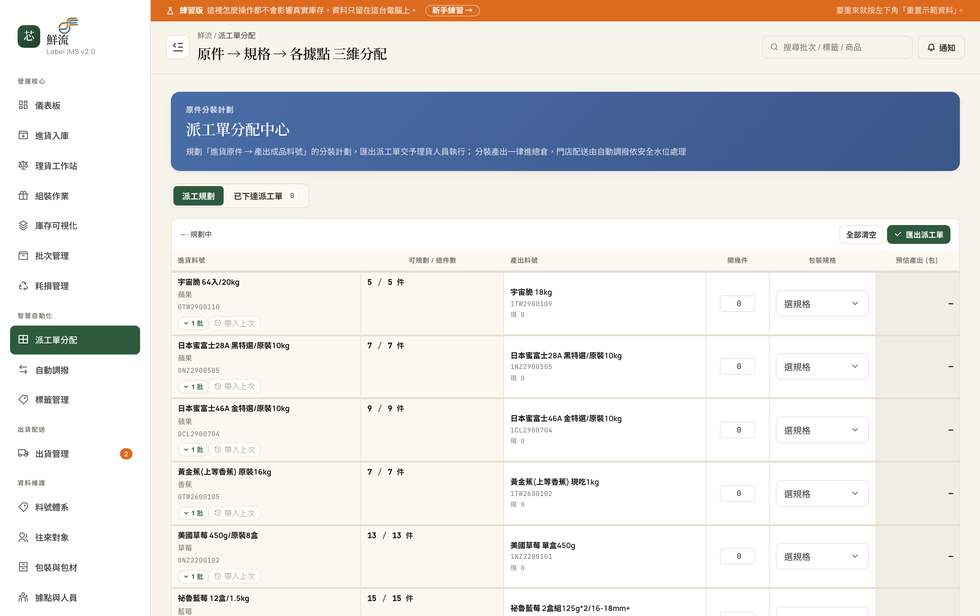Click the item code 0TW2900110

click(x=199, y=307)
